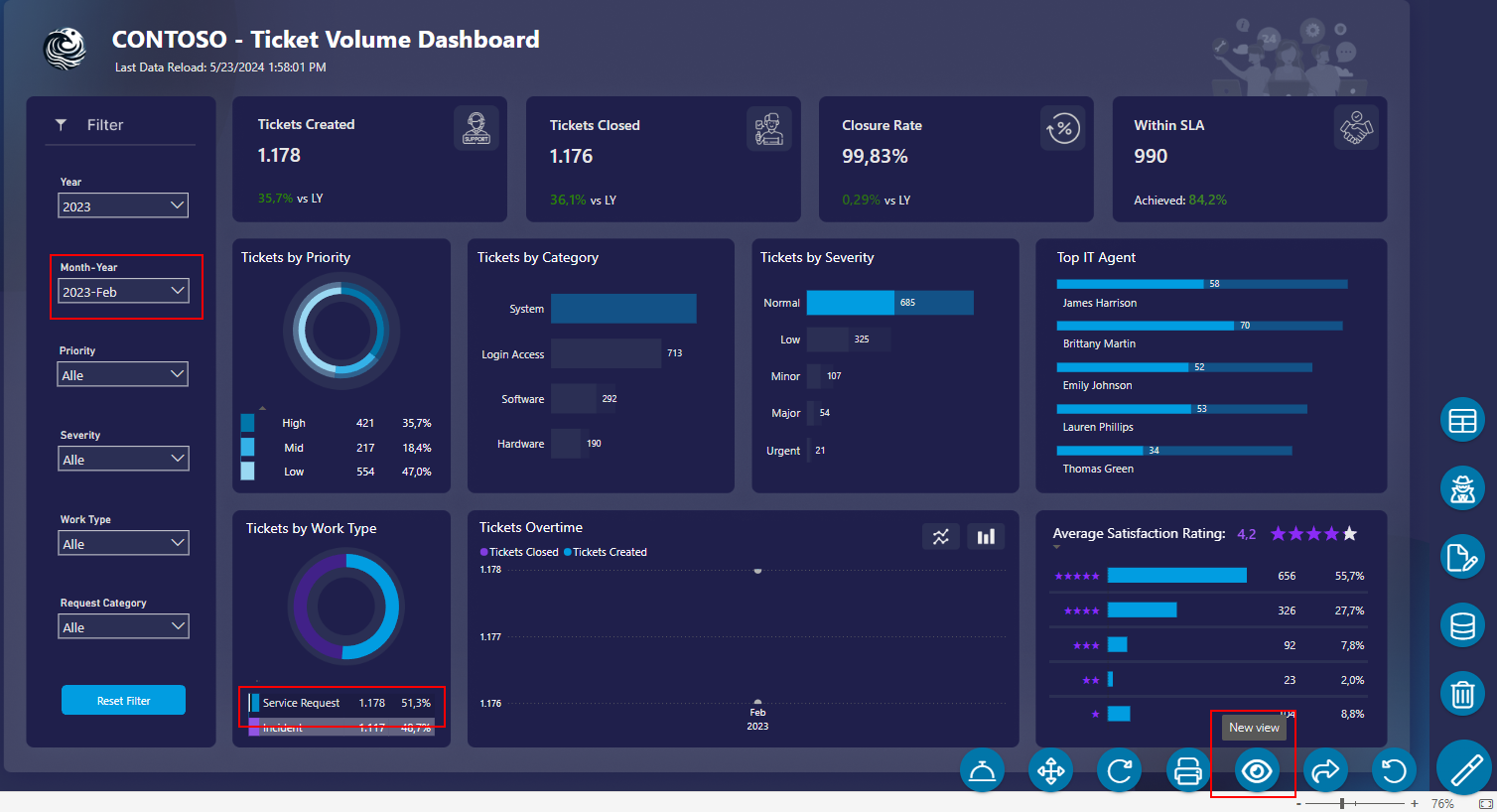Select agent Lauren Phillips

pos(1098,427)
